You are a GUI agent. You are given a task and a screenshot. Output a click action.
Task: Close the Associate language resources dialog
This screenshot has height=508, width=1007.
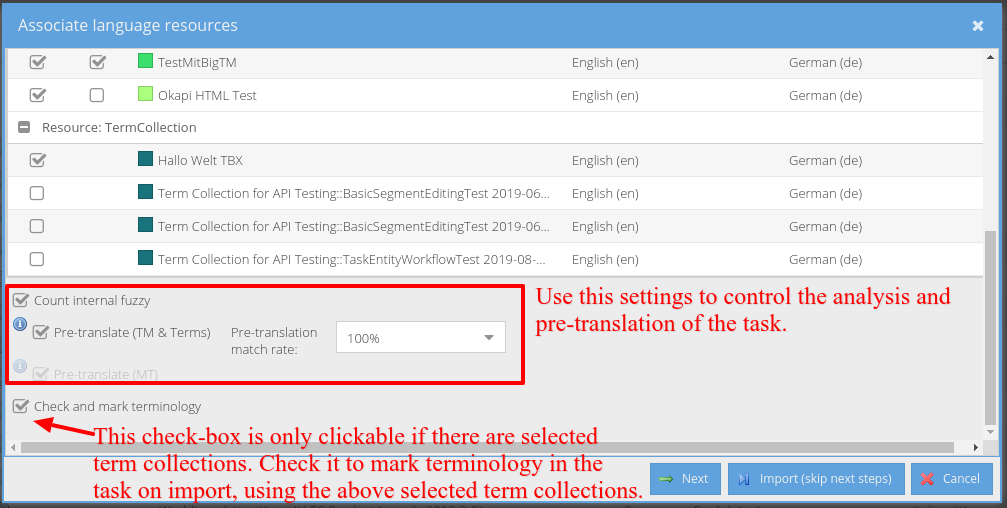point(978,26)
